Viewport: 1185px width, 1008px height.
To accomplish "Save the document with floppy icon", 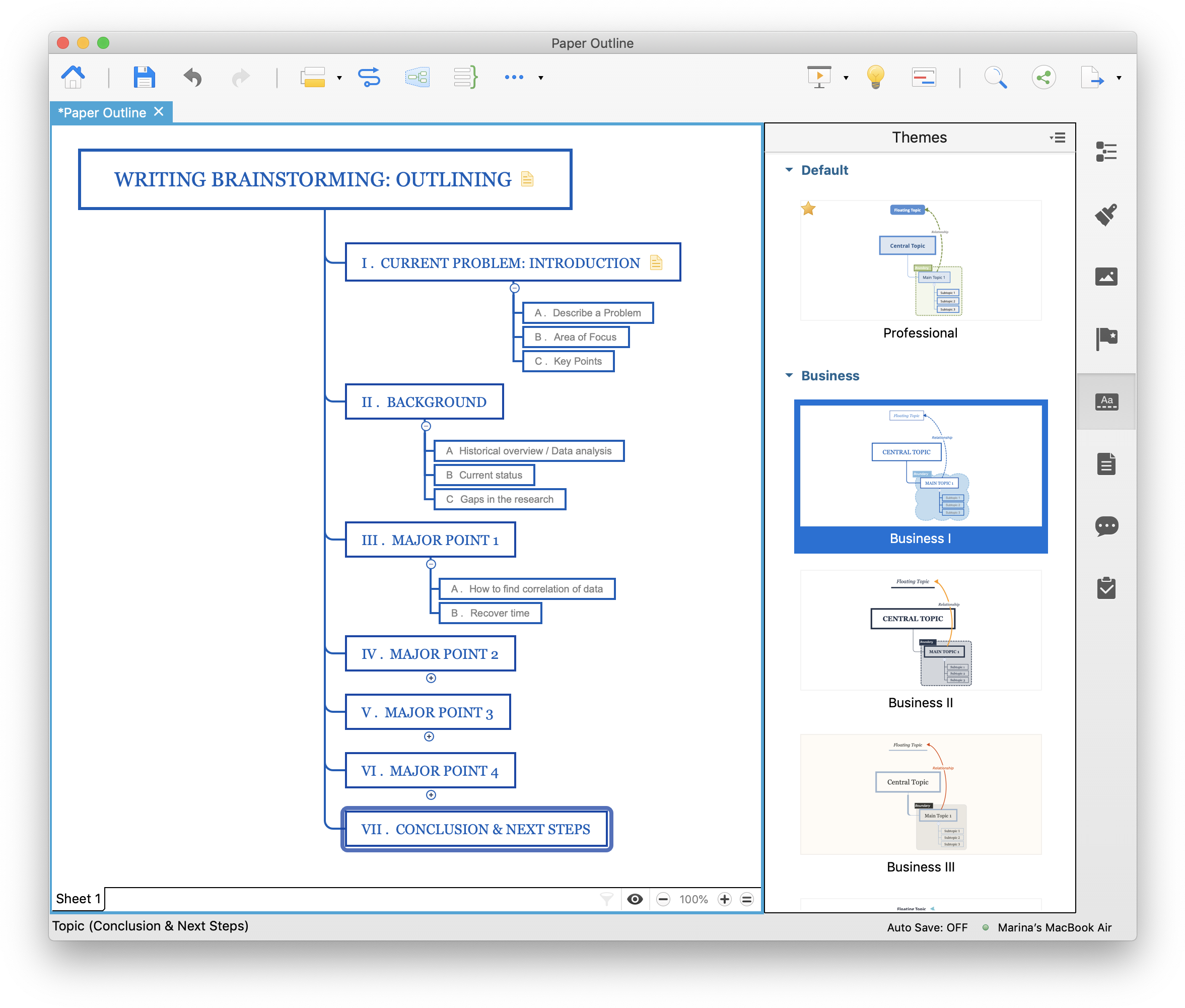I will pyautogui.click(x=144, y=77).
